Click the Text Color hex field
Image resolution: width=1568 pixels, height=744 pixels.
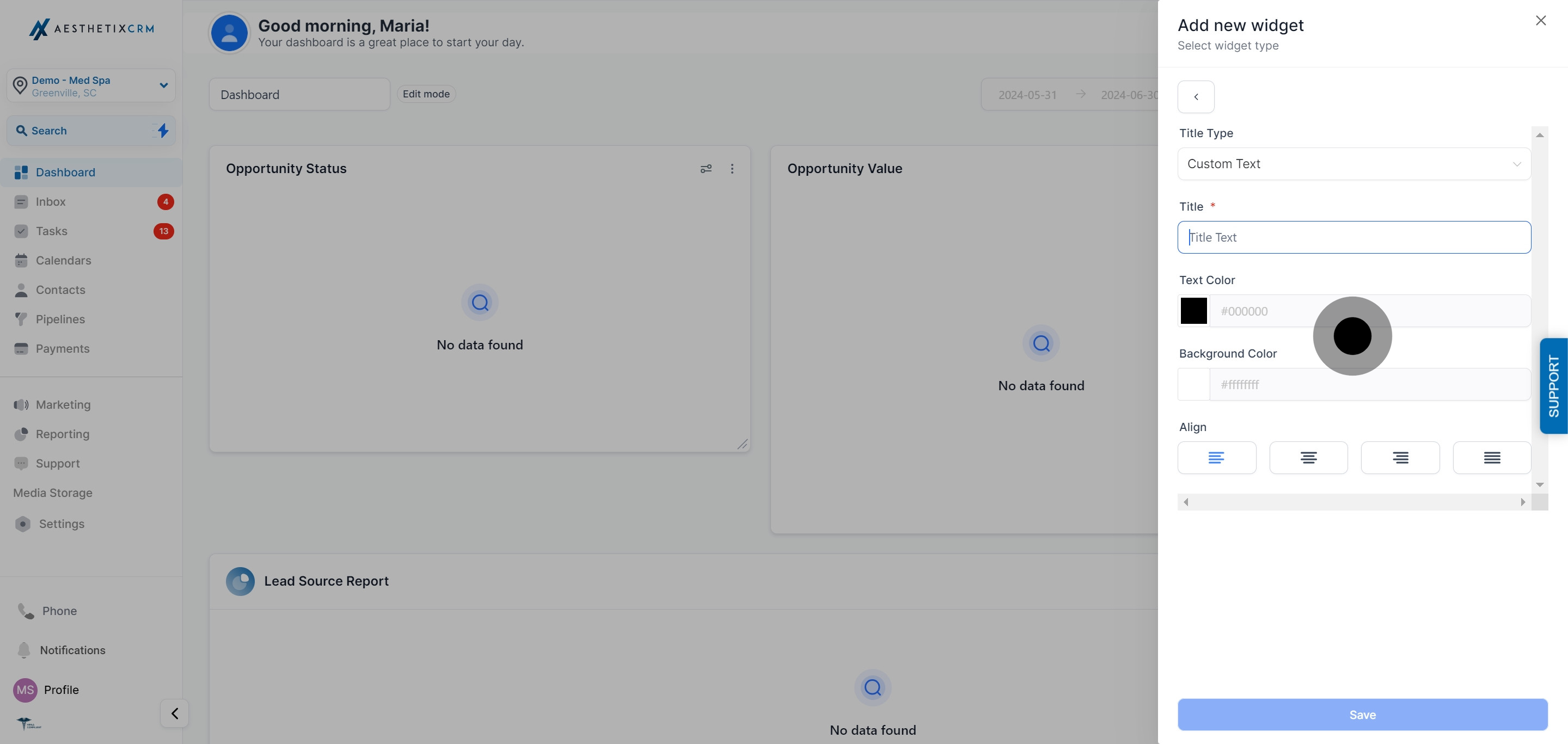click(1370, 311)
